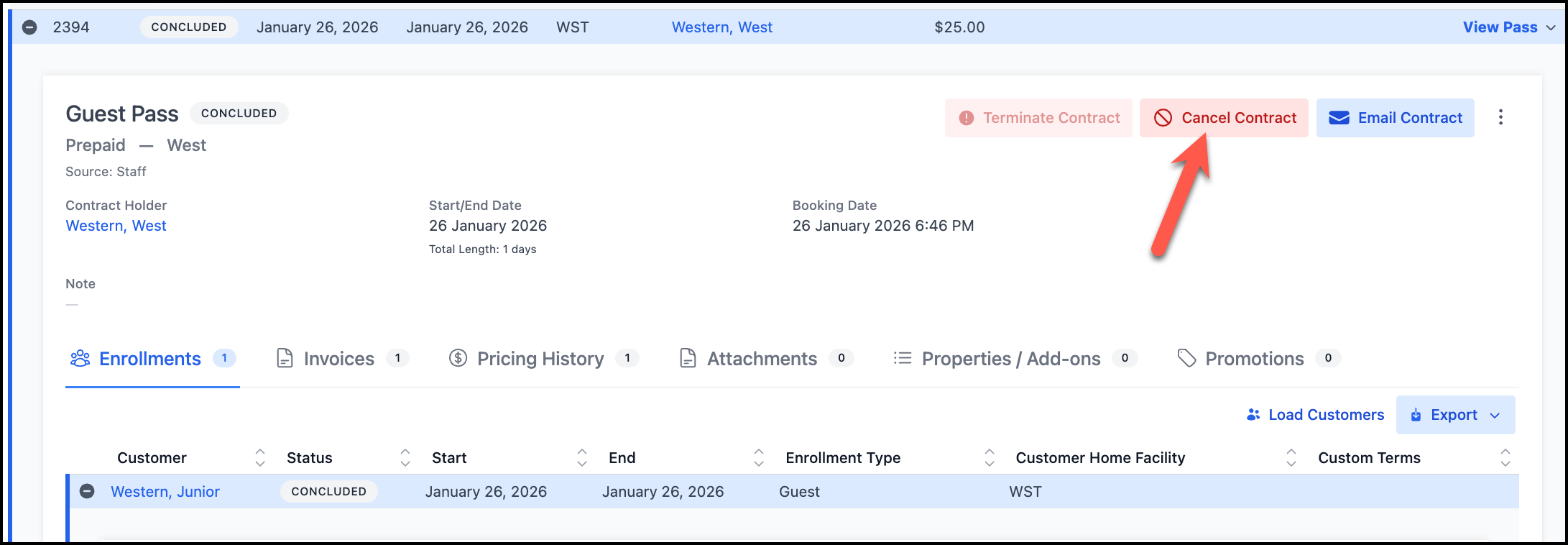The height and width of the screenshot is (545, 1568).
Task: Open the Export dropdown
Action: (1455, 415)
